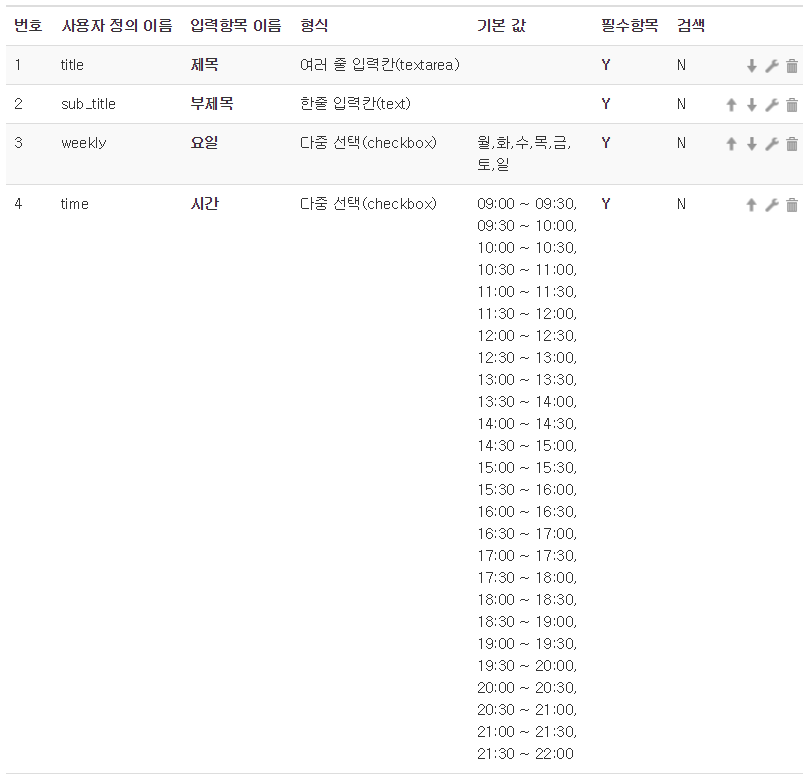
Task: Move the title row down
Action: pos(752,66)
